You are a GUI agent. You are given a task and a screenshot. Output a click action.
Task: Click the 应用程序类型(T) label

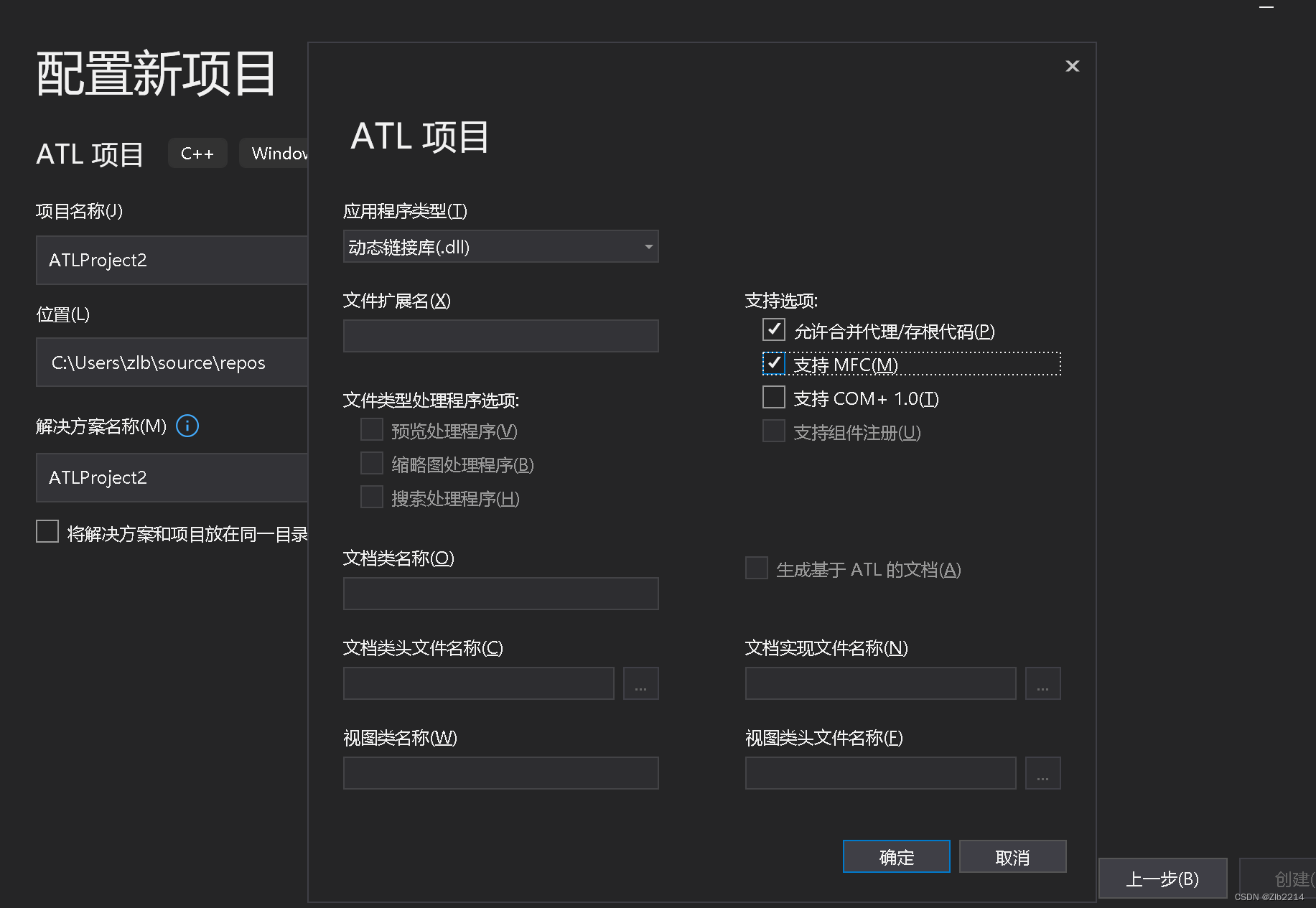click(x=405, y=211)
